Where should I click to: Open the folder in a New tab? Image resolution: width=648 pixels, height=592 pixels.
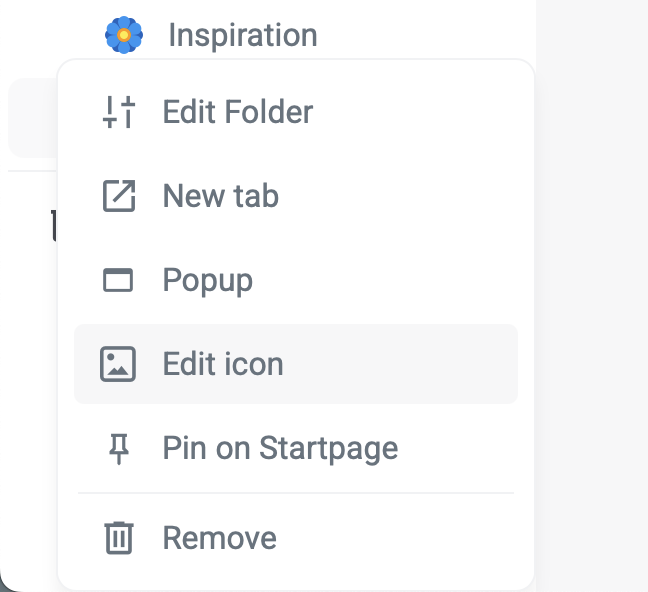click(x=220, y=196)
